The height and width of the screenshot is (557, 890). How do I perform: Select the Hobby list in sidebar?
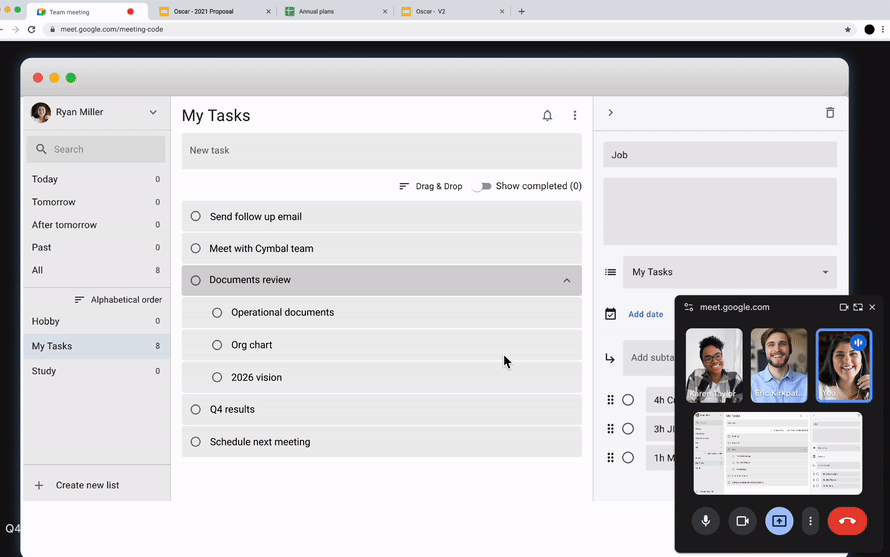tap(46, 321)
